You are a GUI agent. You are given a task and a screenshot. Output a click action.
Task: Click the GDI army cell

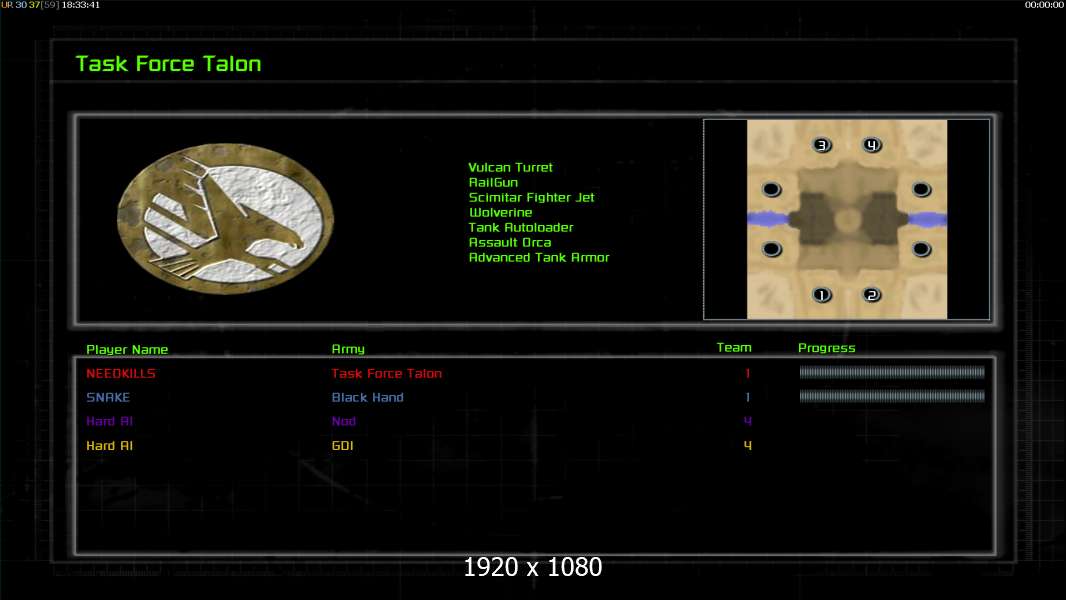pyautogui.click(x=343, y=445)
